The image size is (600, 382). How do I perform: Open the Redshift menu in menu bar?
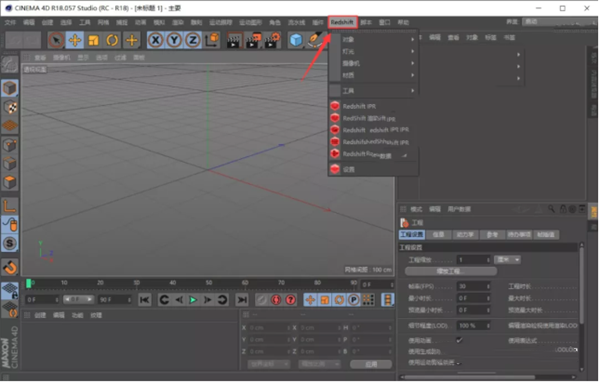pyautogui.click(x=342, y=22)
